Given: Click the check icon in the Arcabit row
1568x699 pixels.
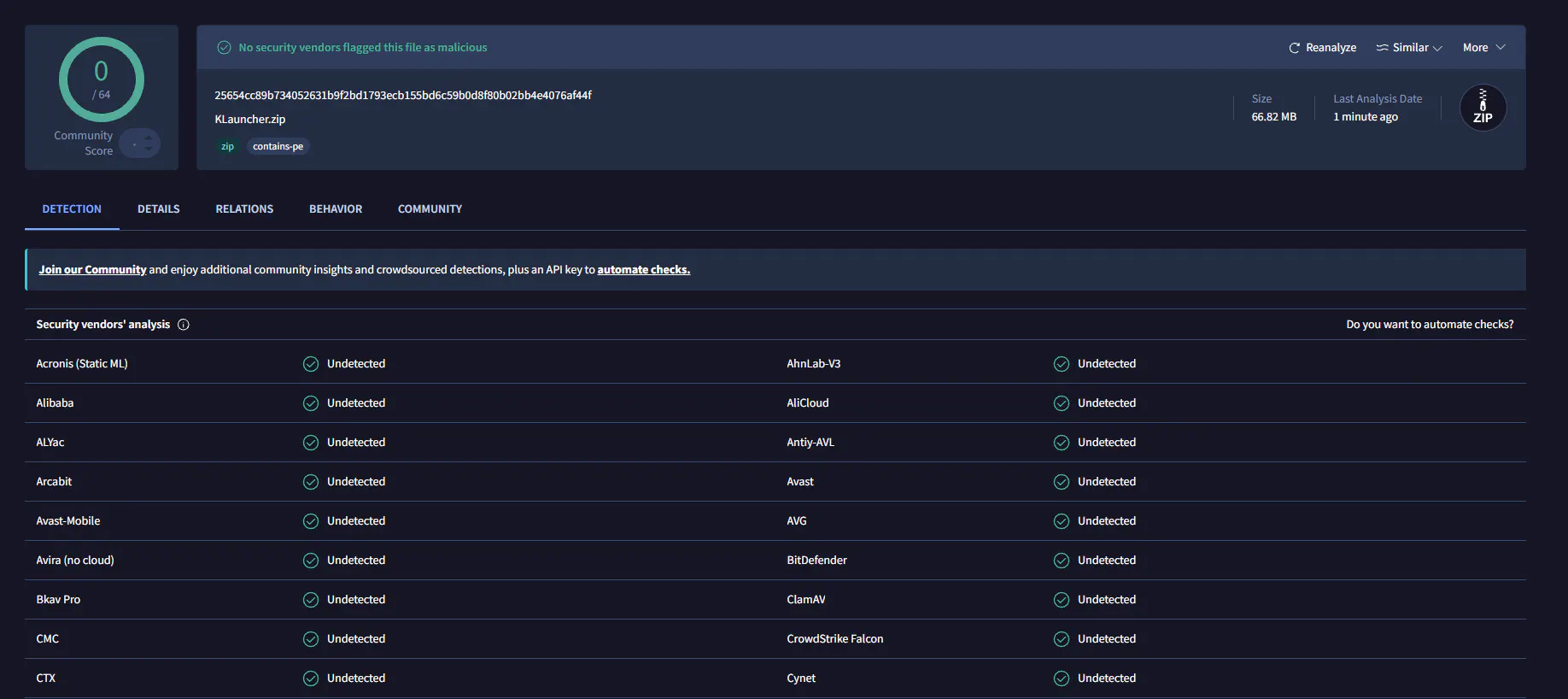Looking at the screenshot, I should 311,482.
